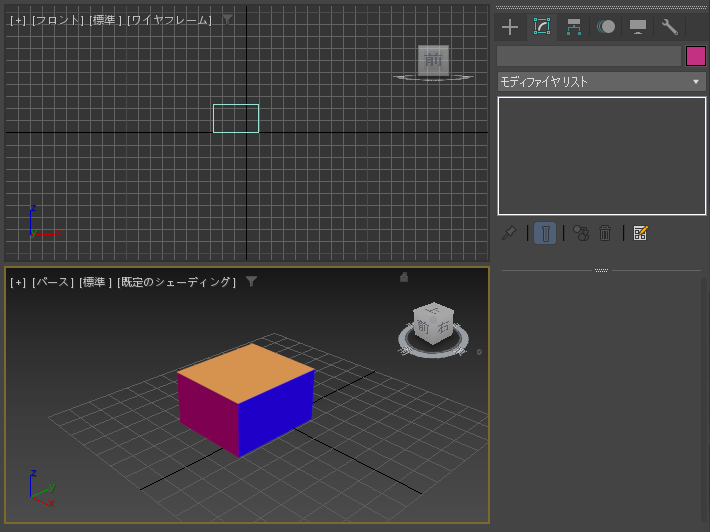Open the [フロント] viewport view menu
Image resolution: width=710 pixels, height=532 pixels.
click(x=58, y=20)
